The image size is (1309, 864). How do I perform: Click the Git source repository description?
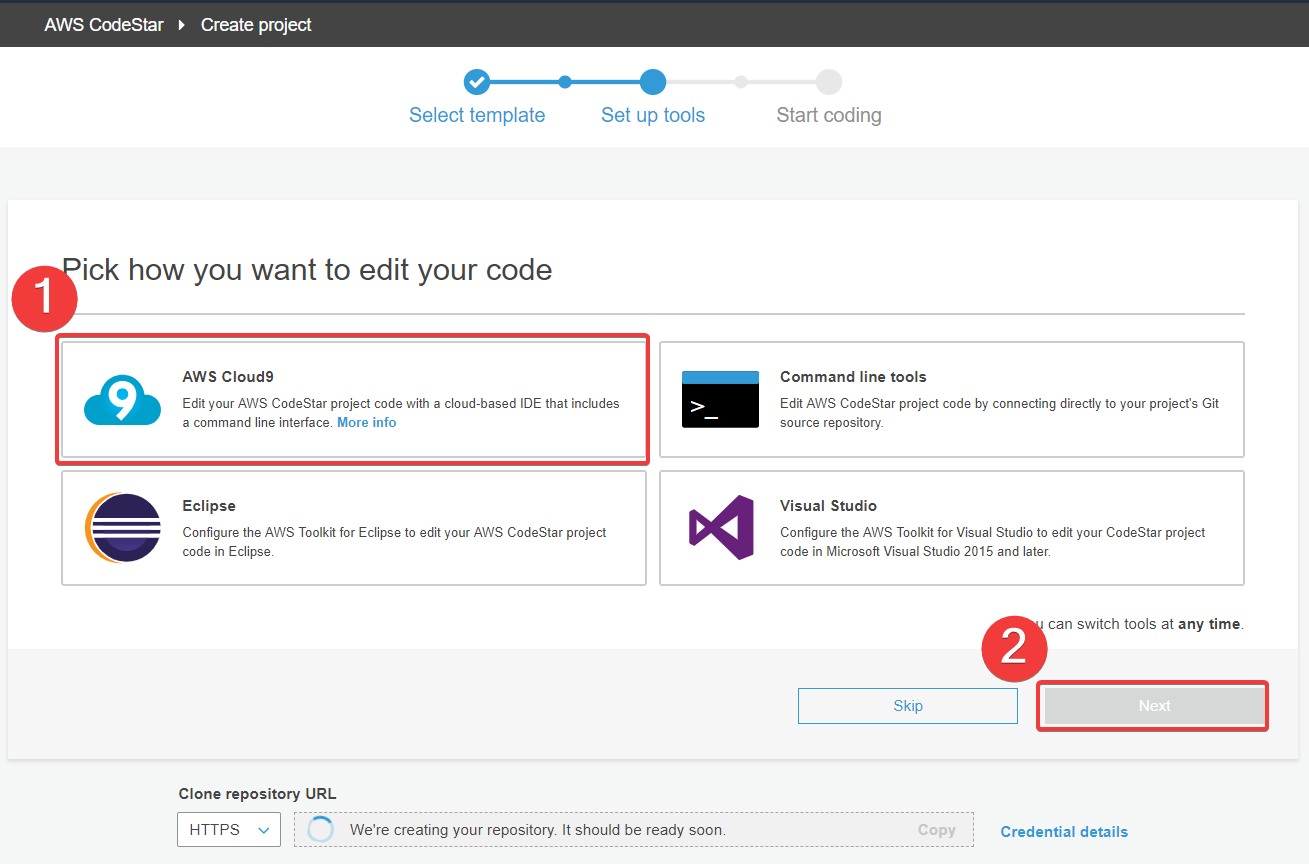click(999, 413)
